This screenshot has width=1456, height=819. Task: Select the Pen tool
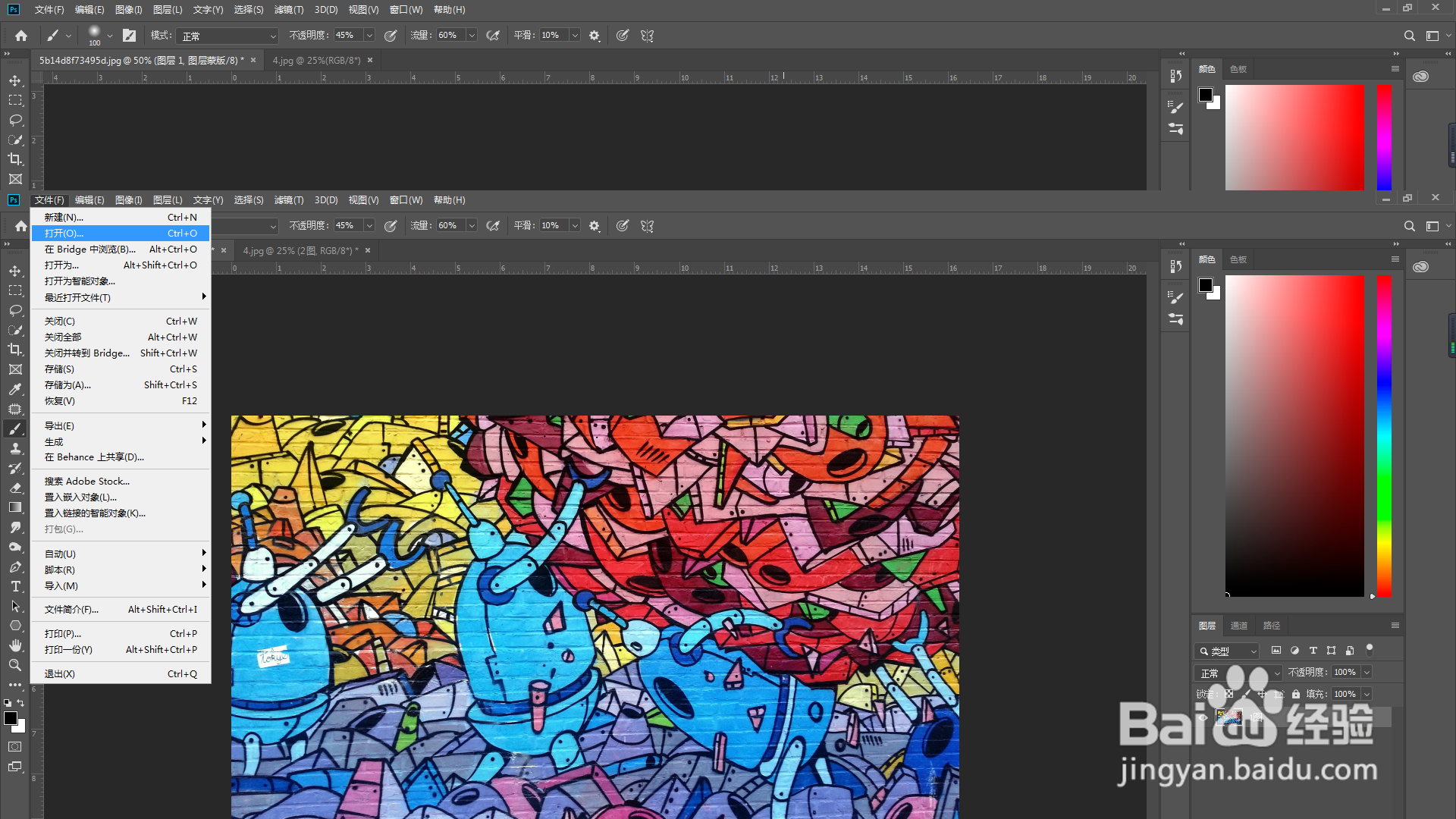15,566
